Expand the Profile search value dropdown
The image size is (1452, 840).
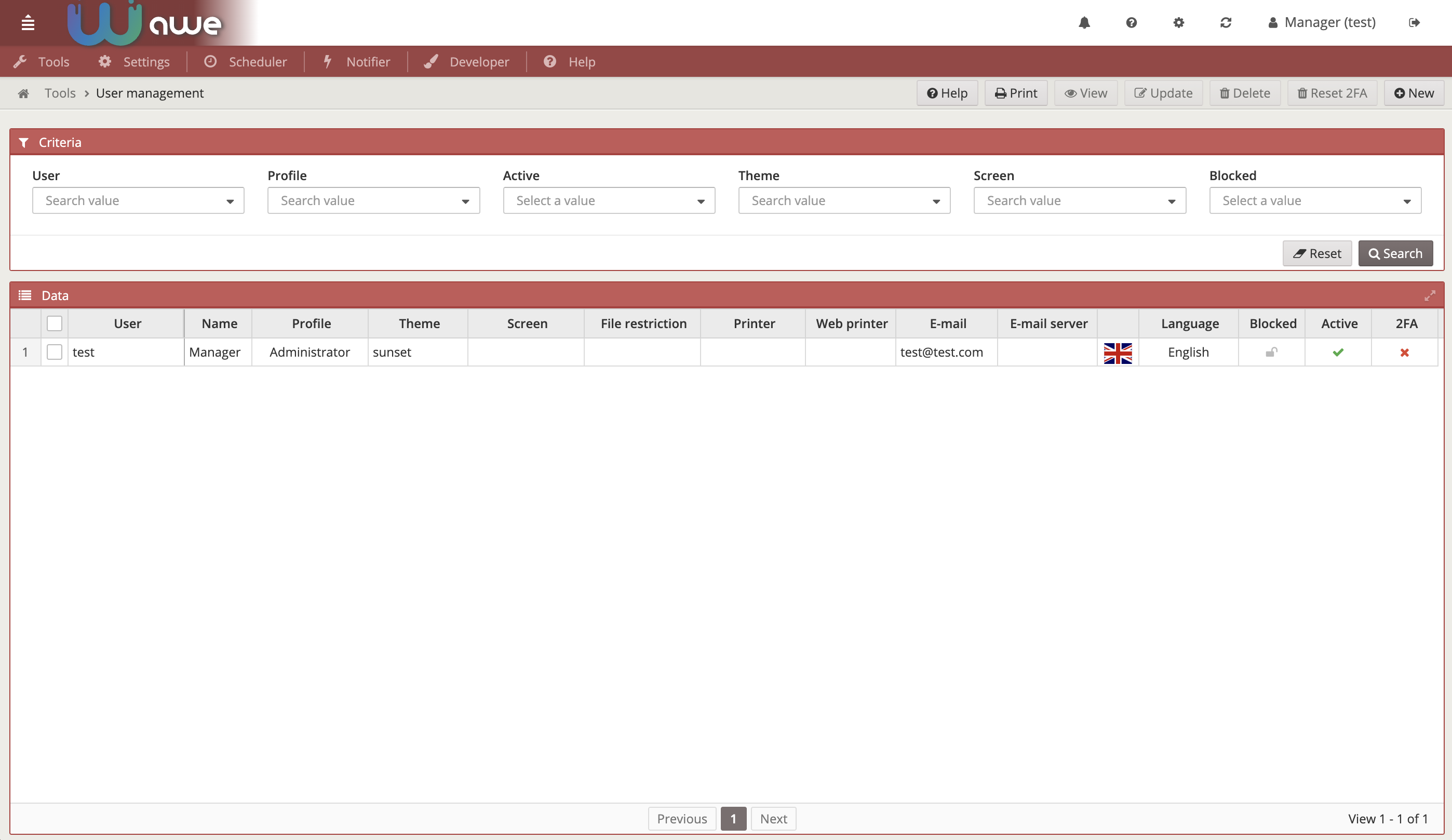(x=465, y=200)
